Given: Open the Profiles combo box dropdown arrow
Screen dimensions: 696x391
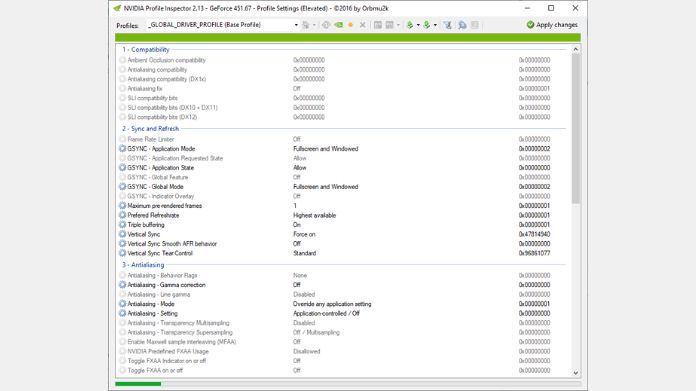Looking at the screenshot, I should point(296,25).
